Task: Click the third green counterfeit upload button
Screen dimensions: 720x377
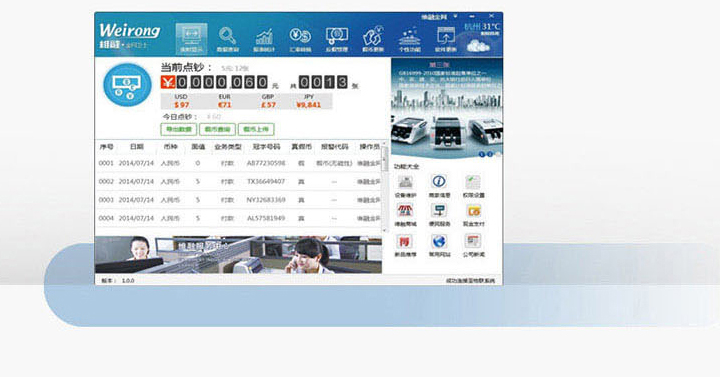Action: point(256,129)
